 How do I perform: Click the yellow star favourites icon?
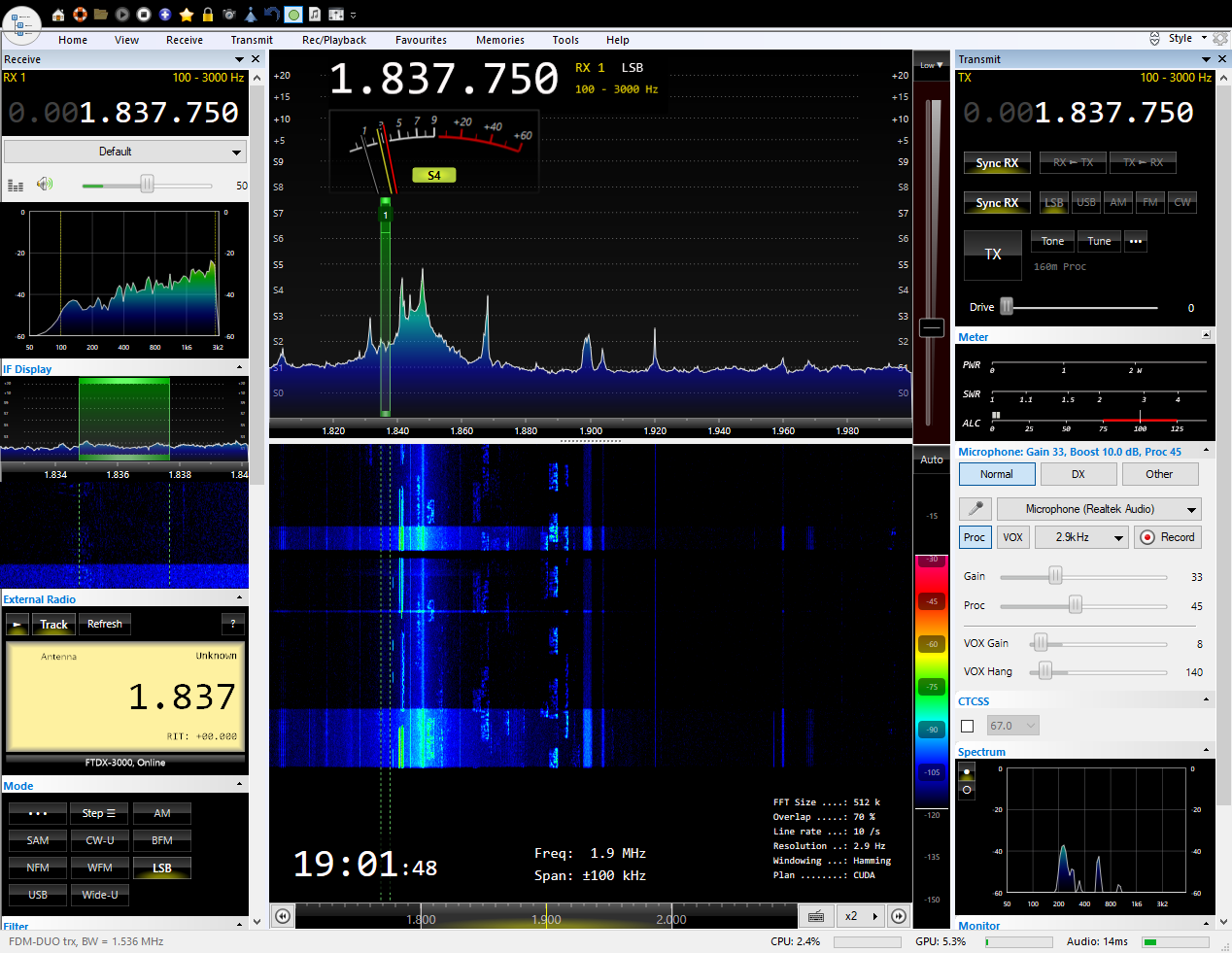pos(187,15)
